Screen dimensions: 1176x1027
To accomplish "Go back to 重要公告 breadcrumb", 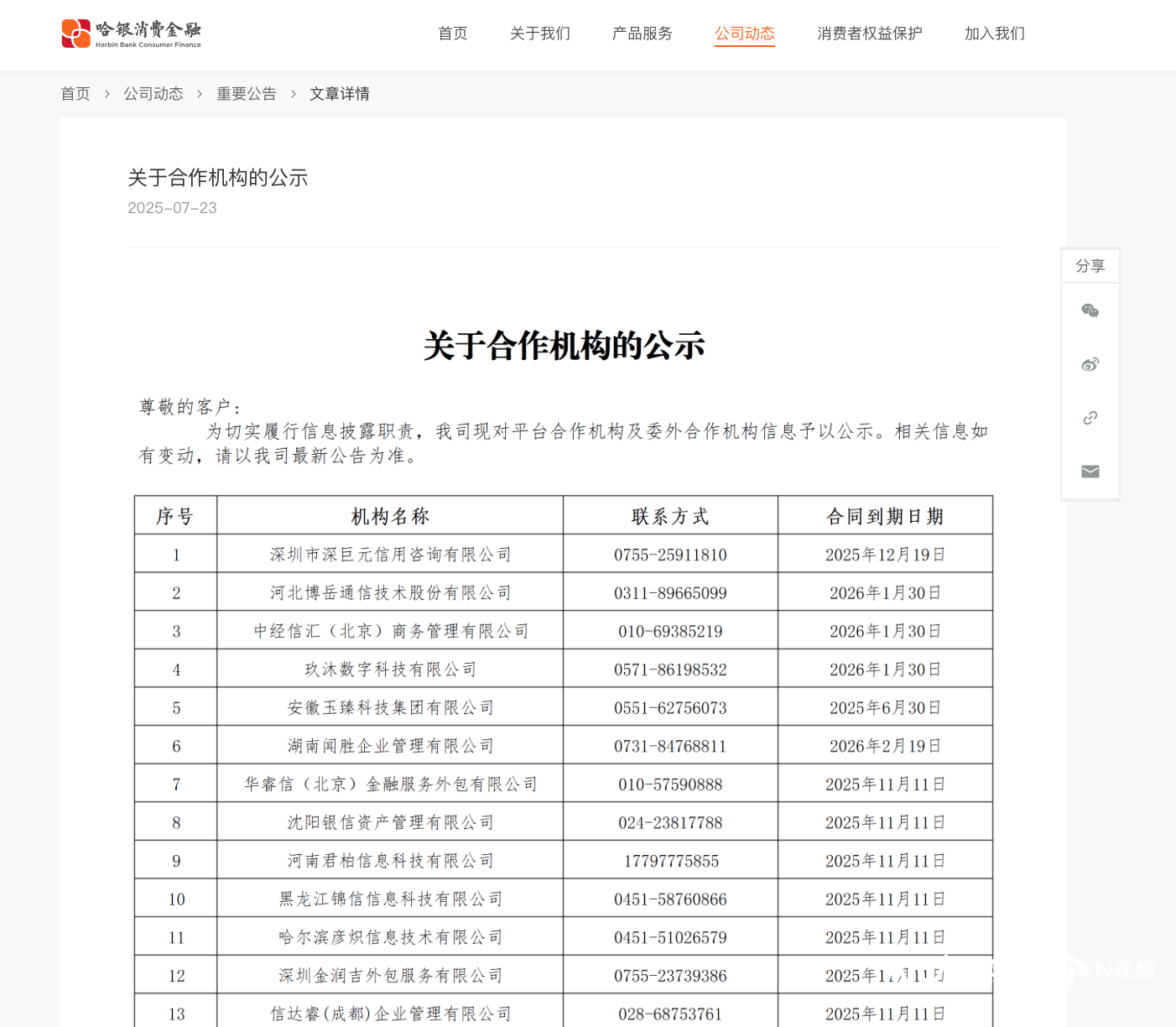I will 247,94.
